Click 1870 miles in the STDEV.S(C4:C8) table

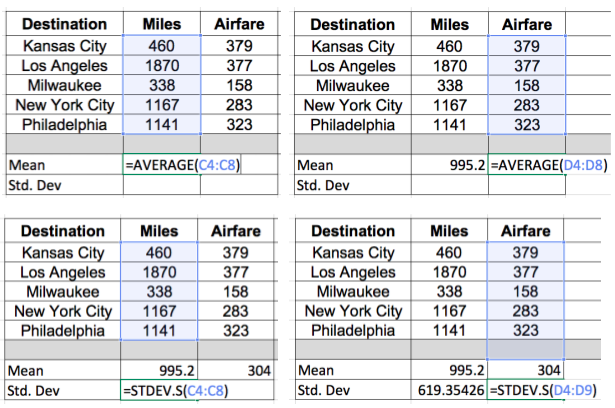pyautogui.click(x=161, y=272)
